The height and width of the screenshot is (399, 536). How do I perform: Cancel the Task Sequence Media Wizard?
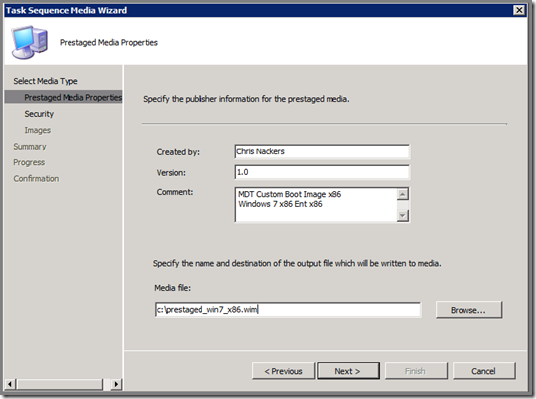click(x=484, y=371)
